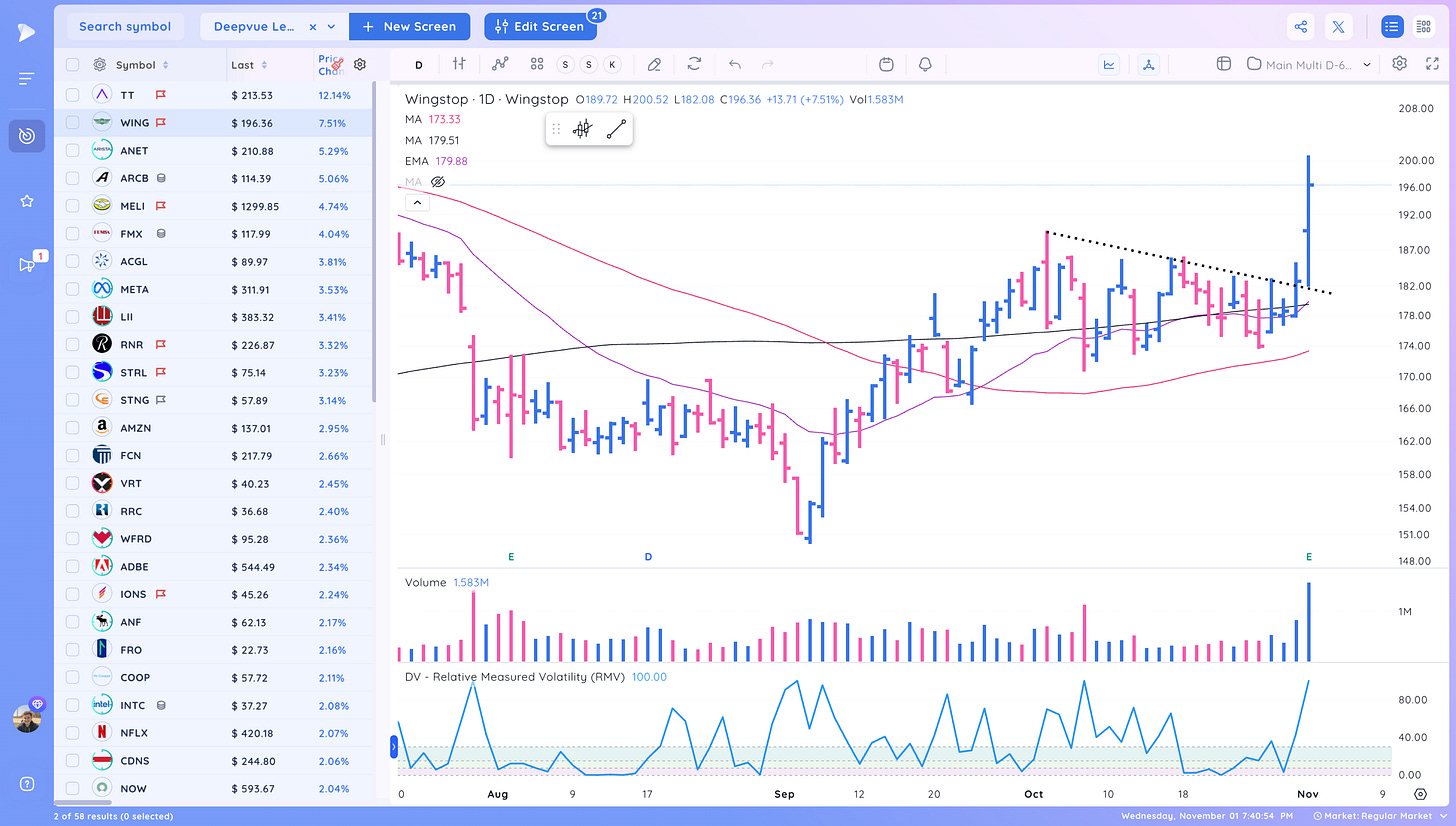
Task: Click the Edit Screen button
Action: [540, 27]
